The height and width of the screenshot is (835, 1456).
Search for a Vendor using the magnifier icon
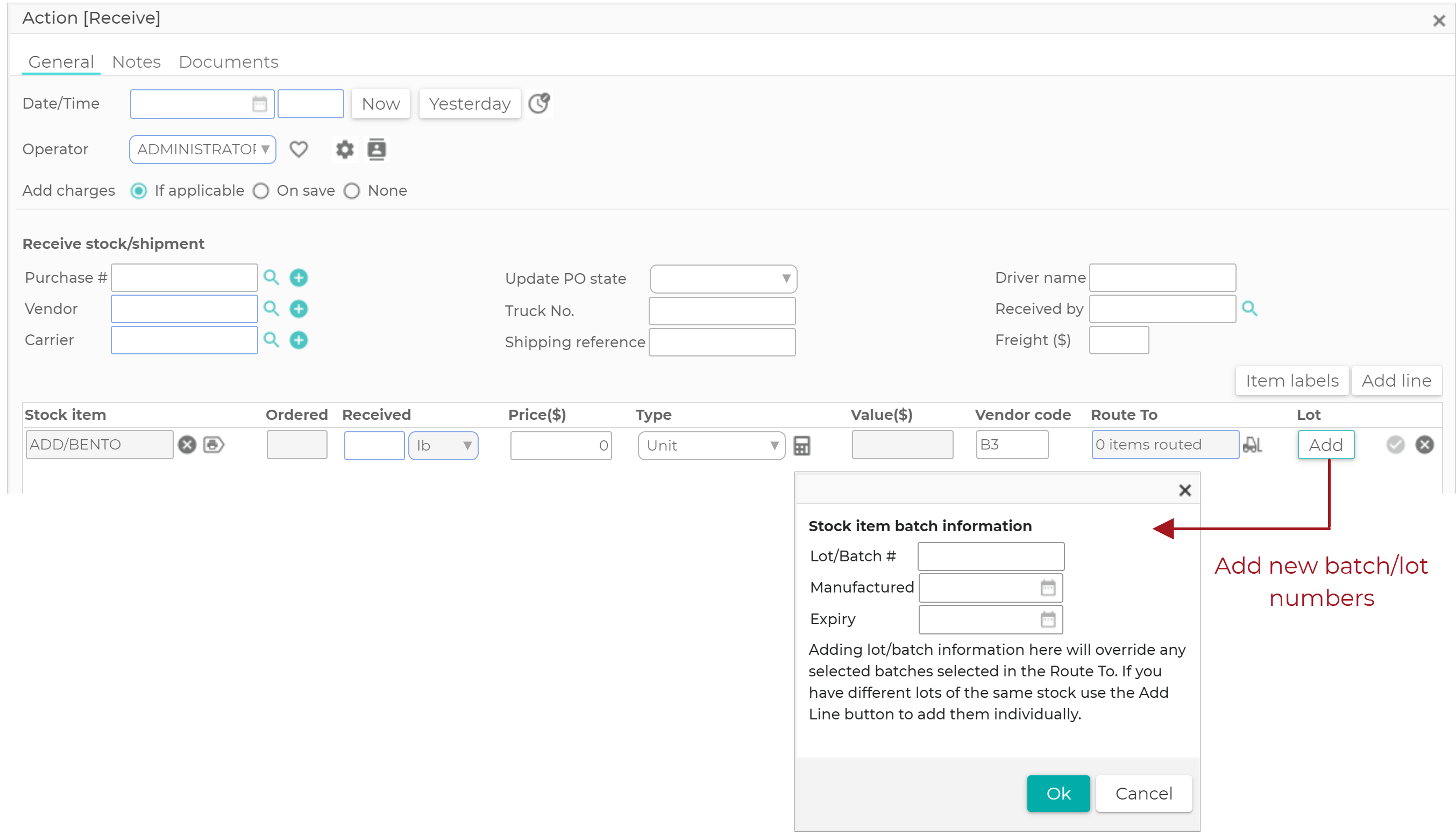[271, 309]
